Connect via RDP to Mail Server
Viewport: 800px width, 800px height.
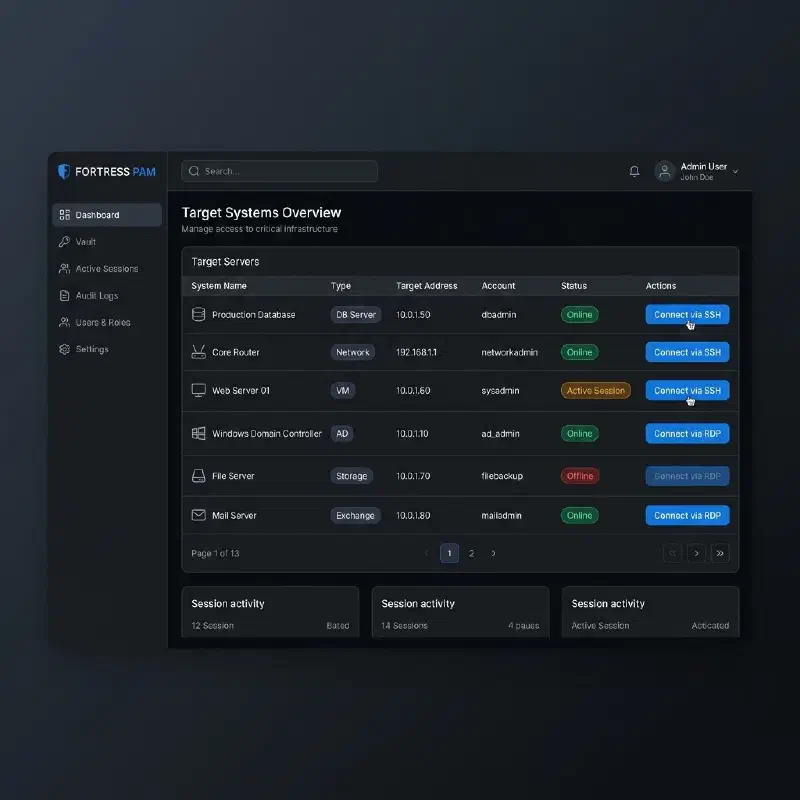(x=687, y=515)
